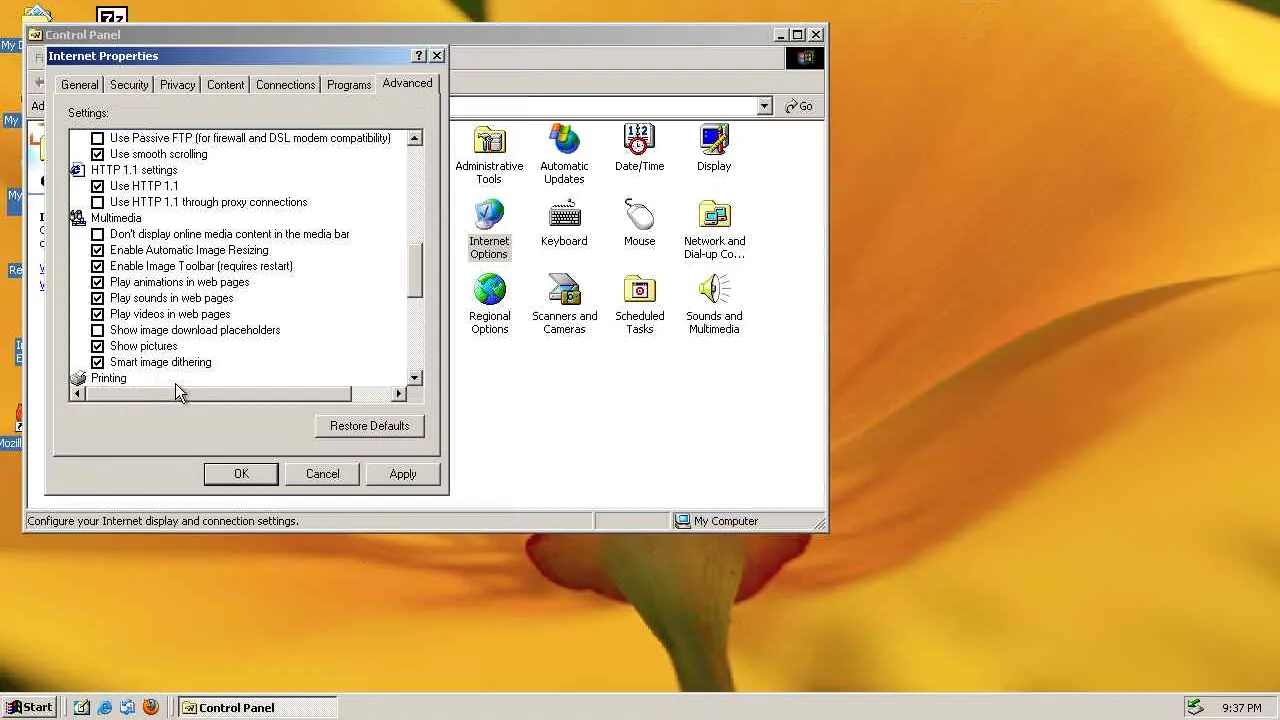Click the settings list scroll up arrow
The width and height of the screenshot is (1280, 720).
point(415,138)
